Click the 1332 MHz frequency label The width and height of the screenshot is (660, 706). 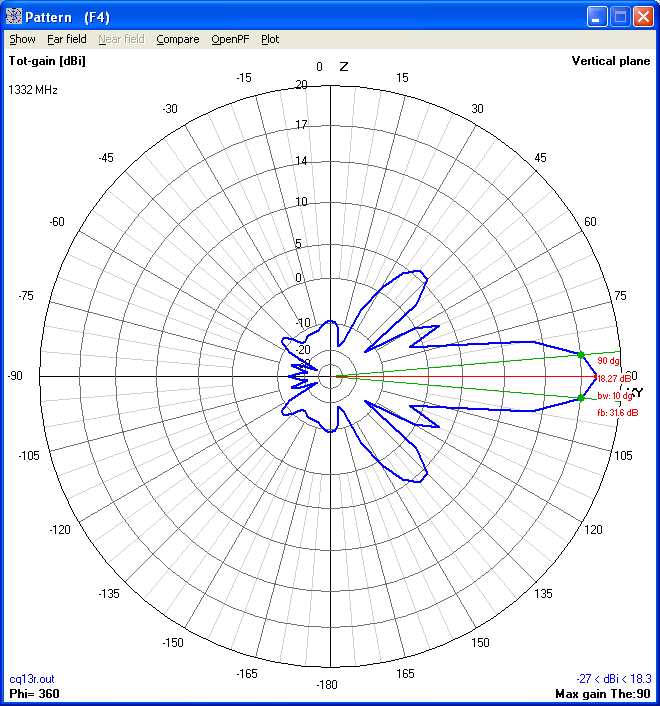(33, 90)
